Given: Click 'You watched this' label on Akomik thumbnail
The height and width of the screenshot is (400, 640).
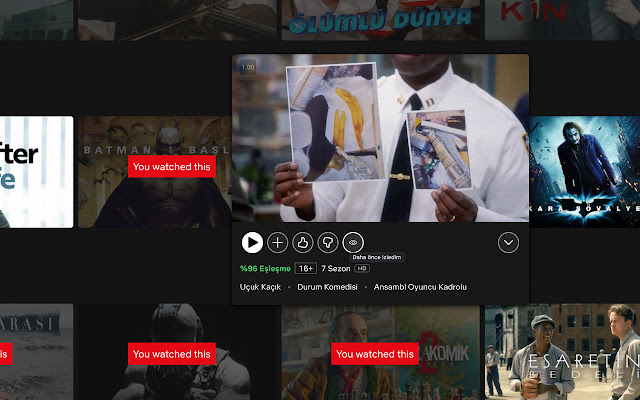Looking at the screenshot, I should pos(375,354).
